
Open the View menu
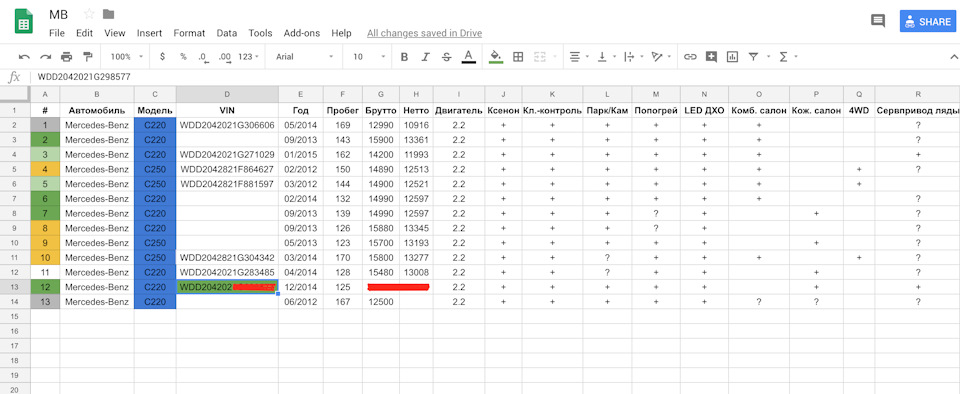[114, 33]
